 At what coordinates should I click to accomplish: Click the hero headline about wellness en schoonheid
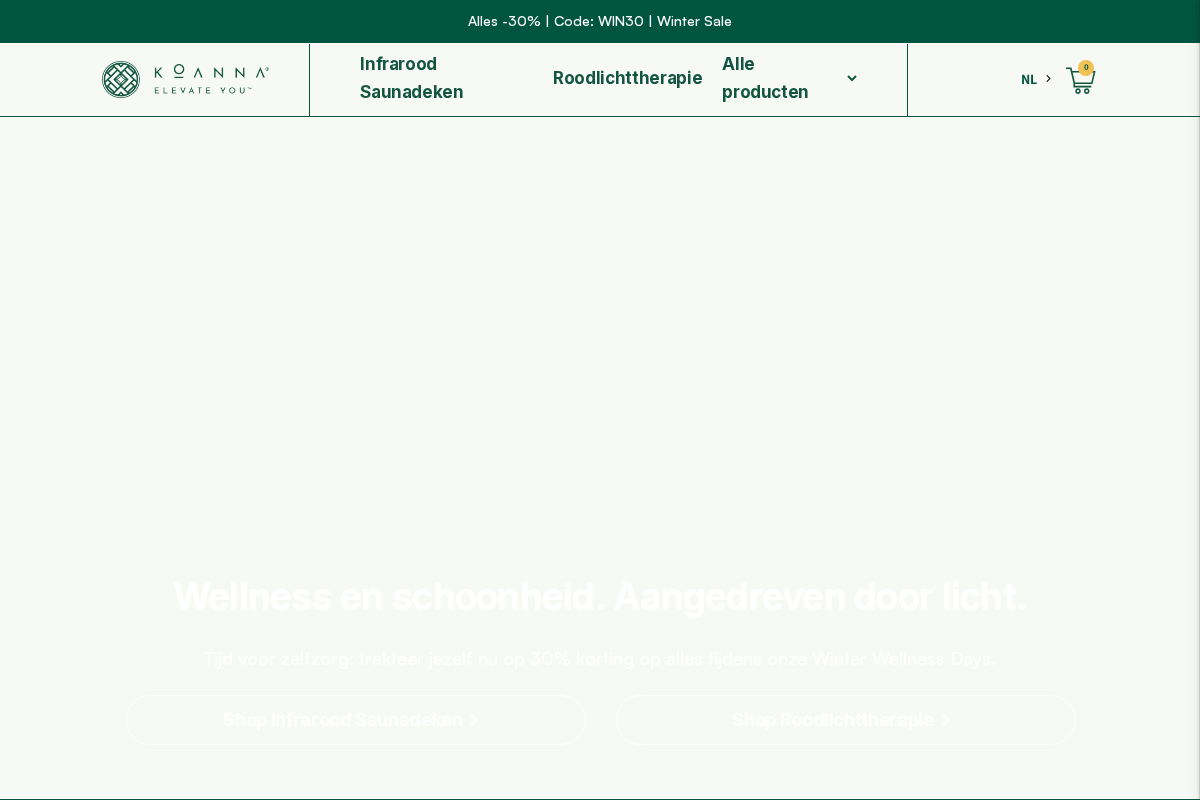pos(600,597)
